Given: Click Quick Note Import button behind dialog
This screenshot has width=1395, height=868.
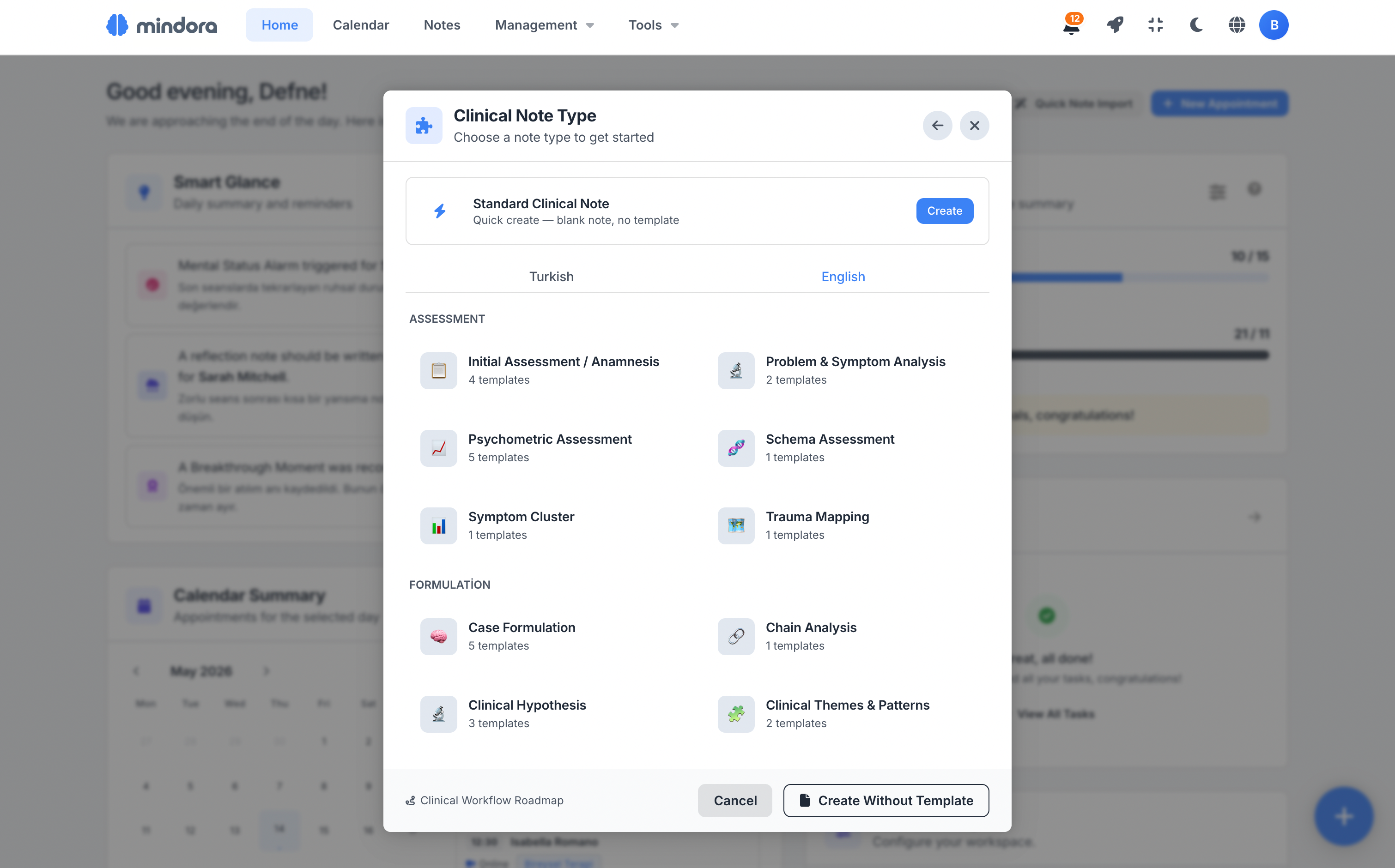Looking at the screenshot, I should point(1075,103).
